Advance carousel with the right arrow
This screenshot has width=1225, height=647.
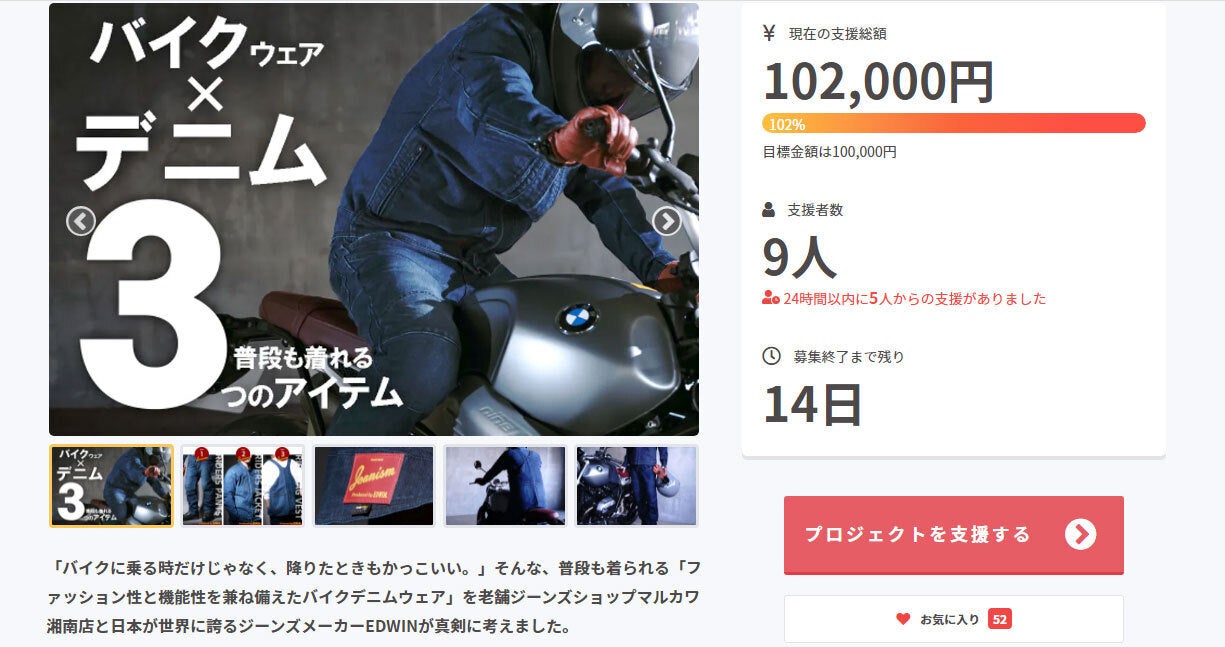(667, 221)
